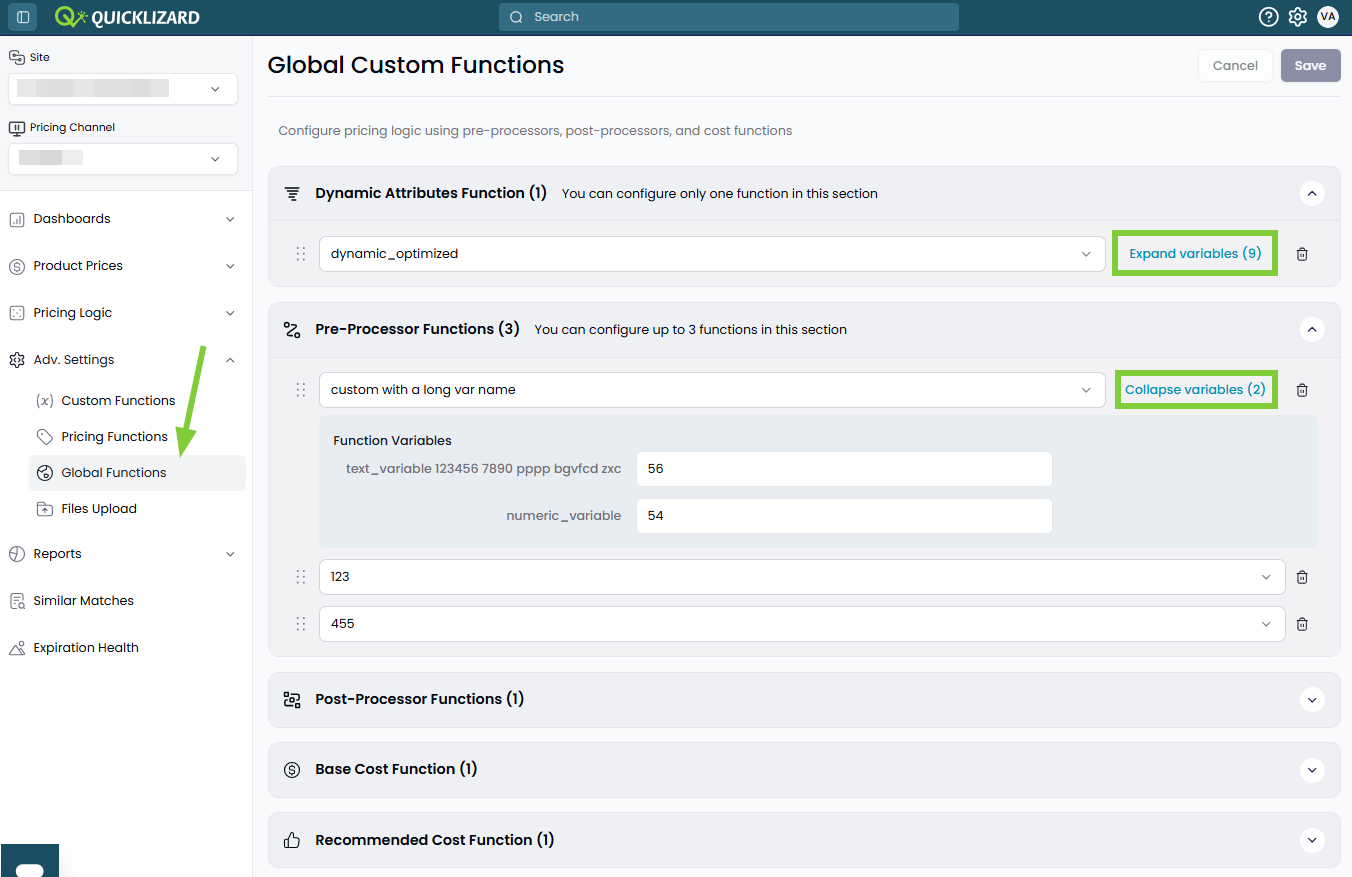Open the Site dropdown selector
Screen dimensions: 1352x877
tap(123, 89)
